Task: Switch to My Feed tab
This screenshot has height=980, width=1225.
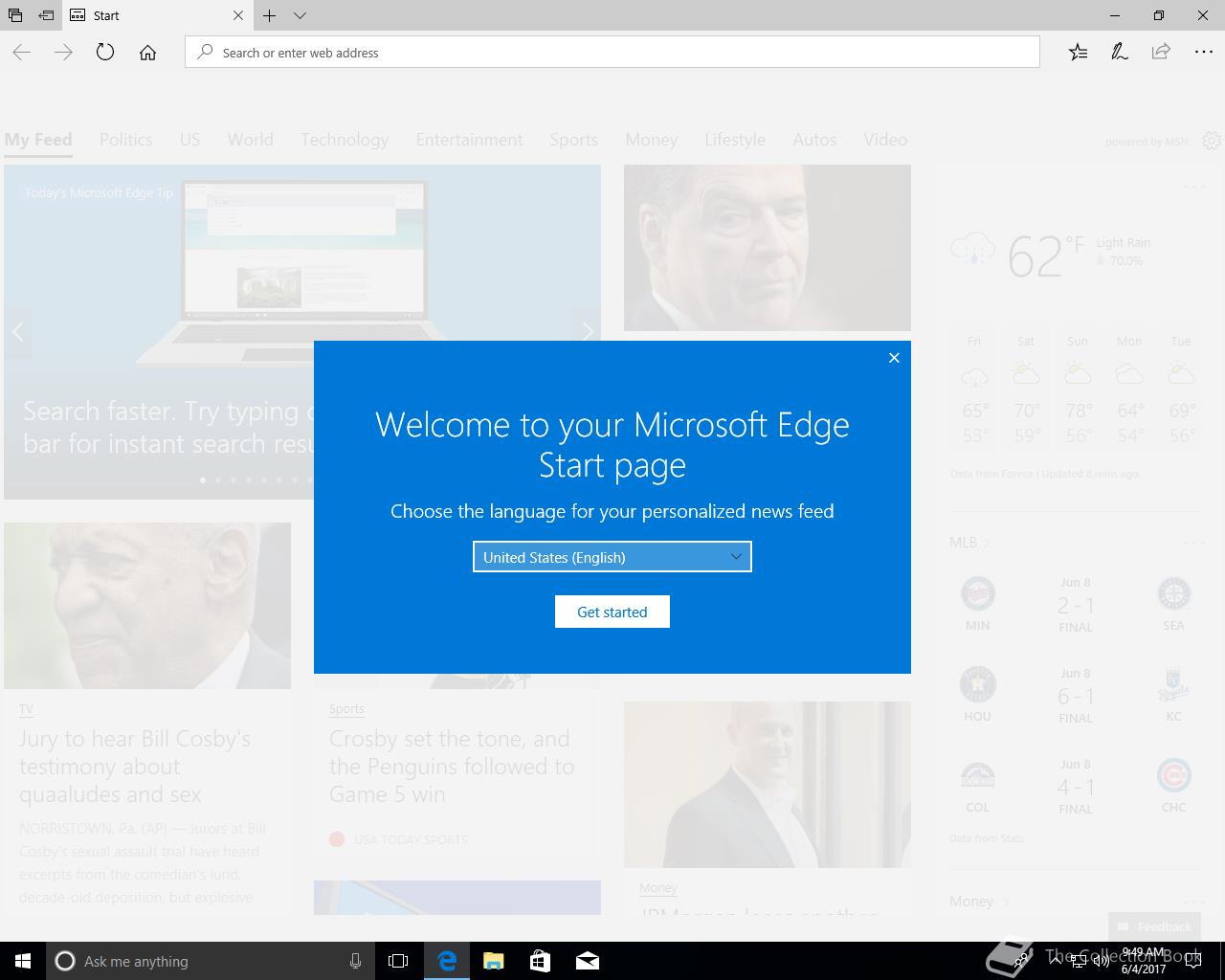Action: [x=38, y=140]
